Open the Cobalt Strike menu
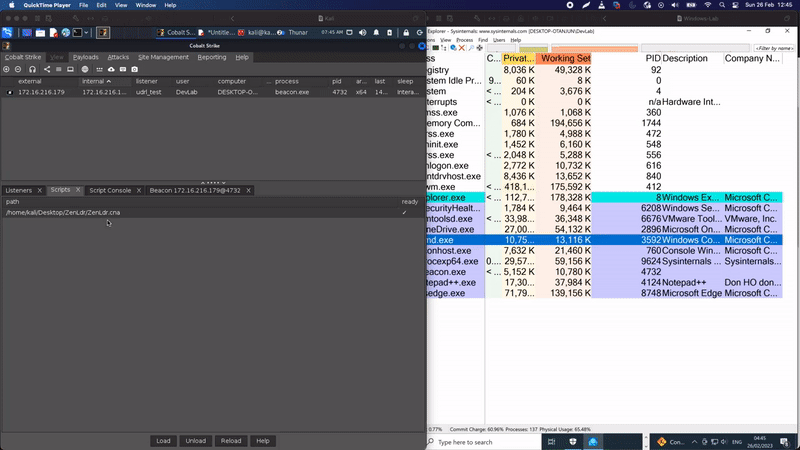Screen dimensions: 800x450 point(23,57)
